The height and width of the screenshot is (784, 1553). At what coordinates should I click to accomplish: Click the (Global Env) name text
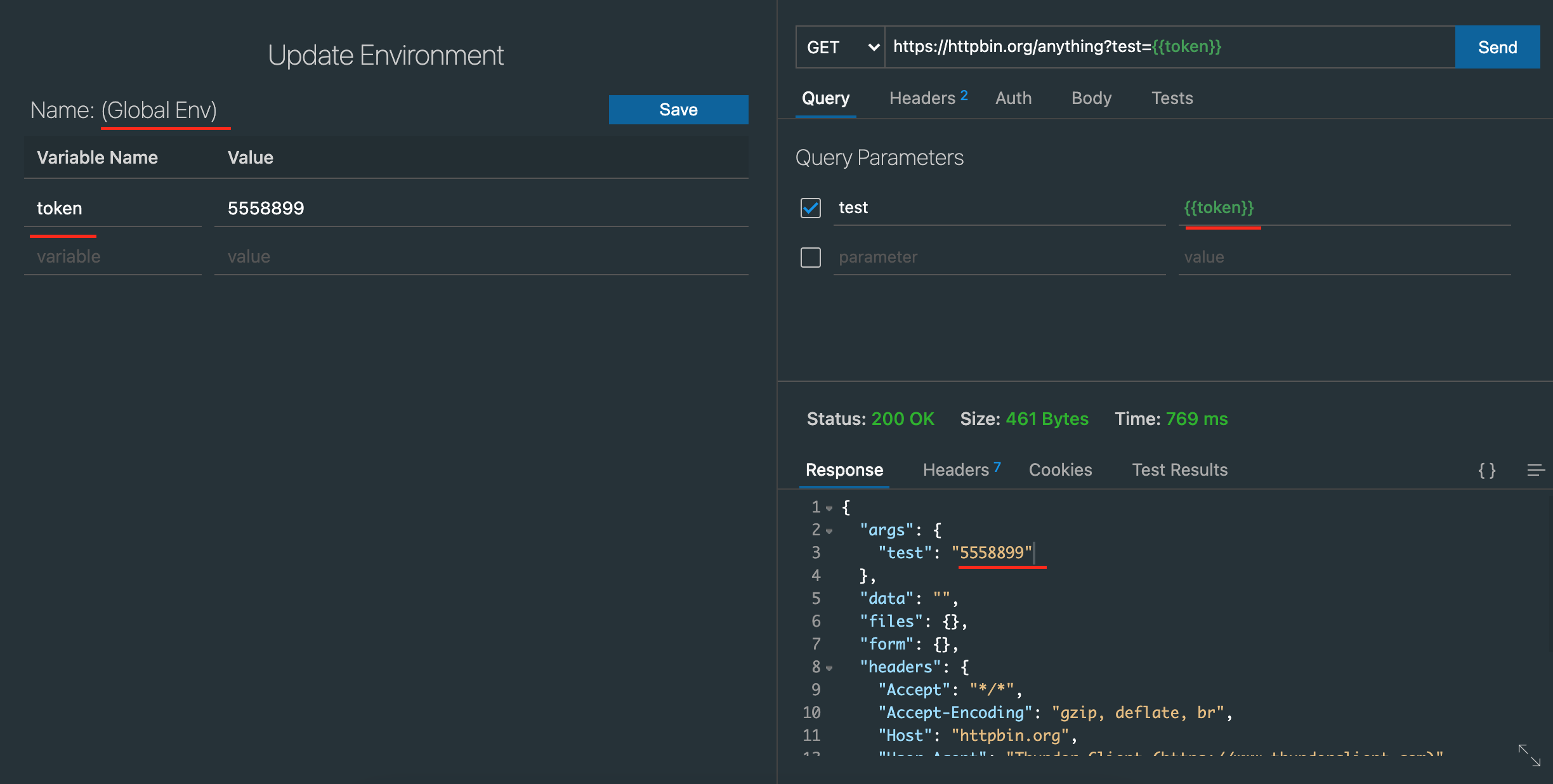(x=159, y=110)
